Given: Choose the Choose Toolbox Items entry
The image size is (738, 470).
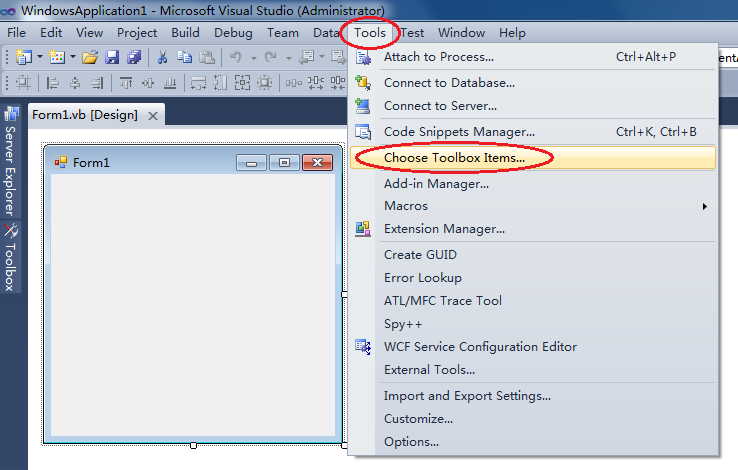Looking at the screenshot, I should 533,158.
